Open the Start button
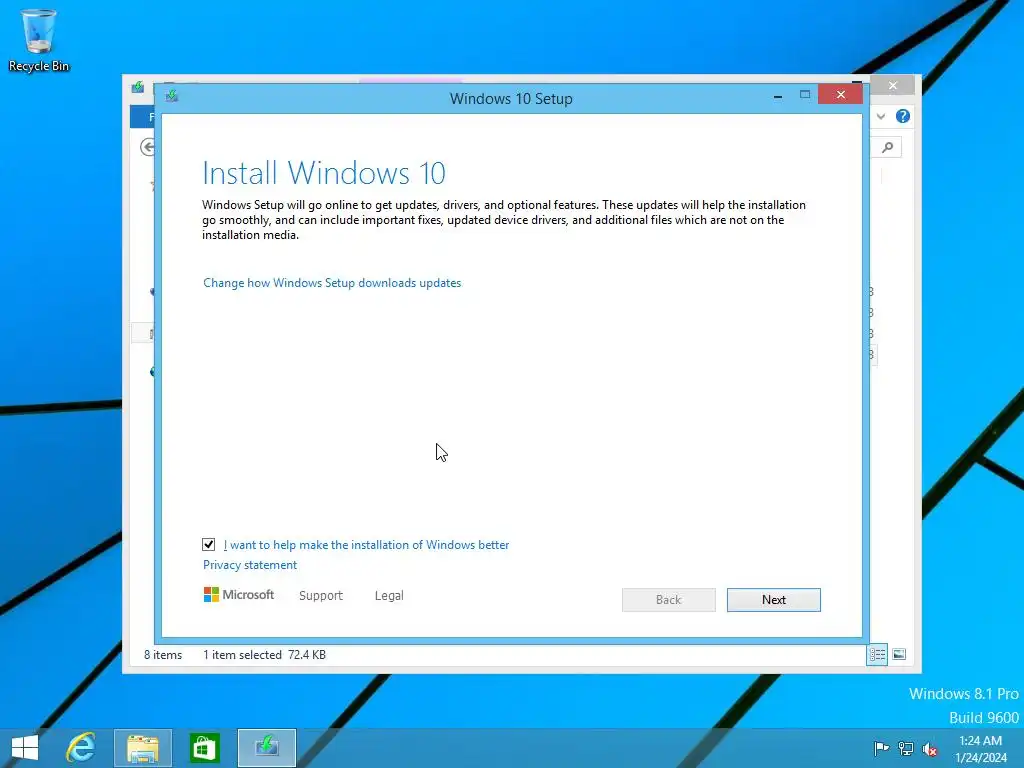Screen dimensions: 1024x768 point(25,748)
